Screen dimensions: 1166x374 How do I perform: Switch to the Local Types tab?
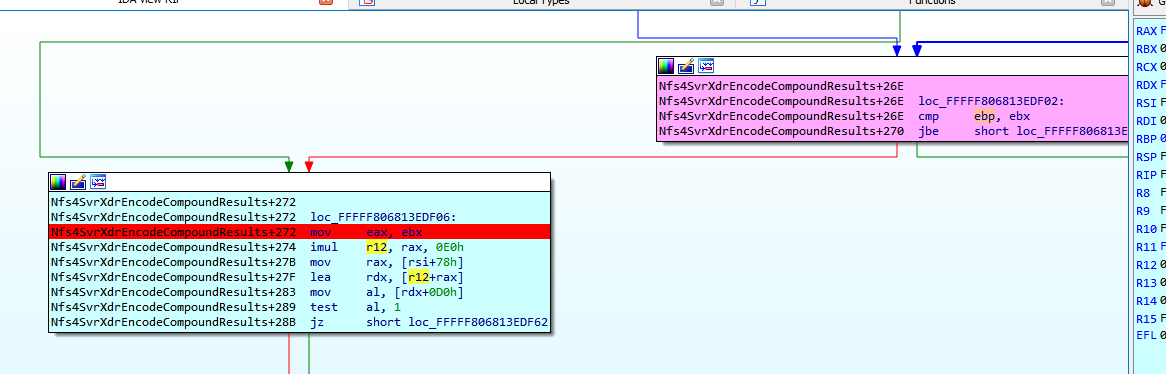coord(541,2)
